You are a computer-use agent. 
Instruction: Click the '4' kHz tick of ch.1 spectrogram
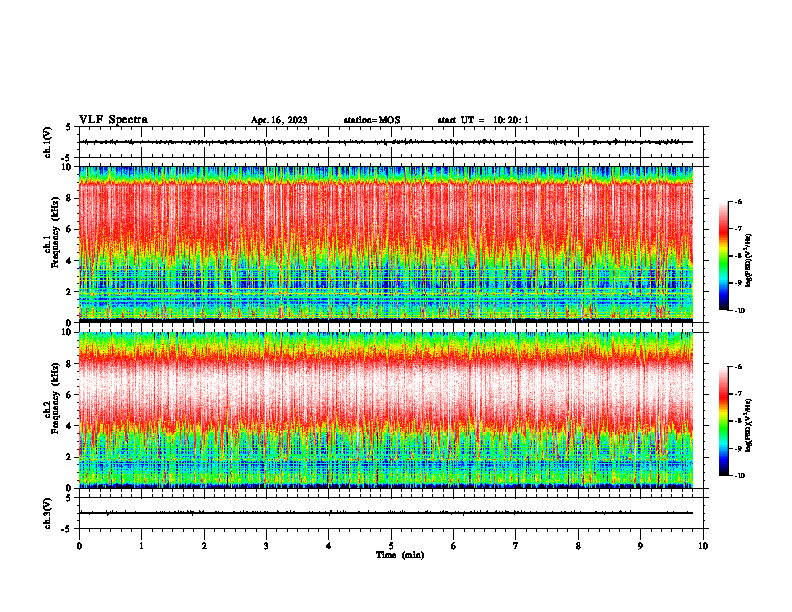tap(69, 261)
